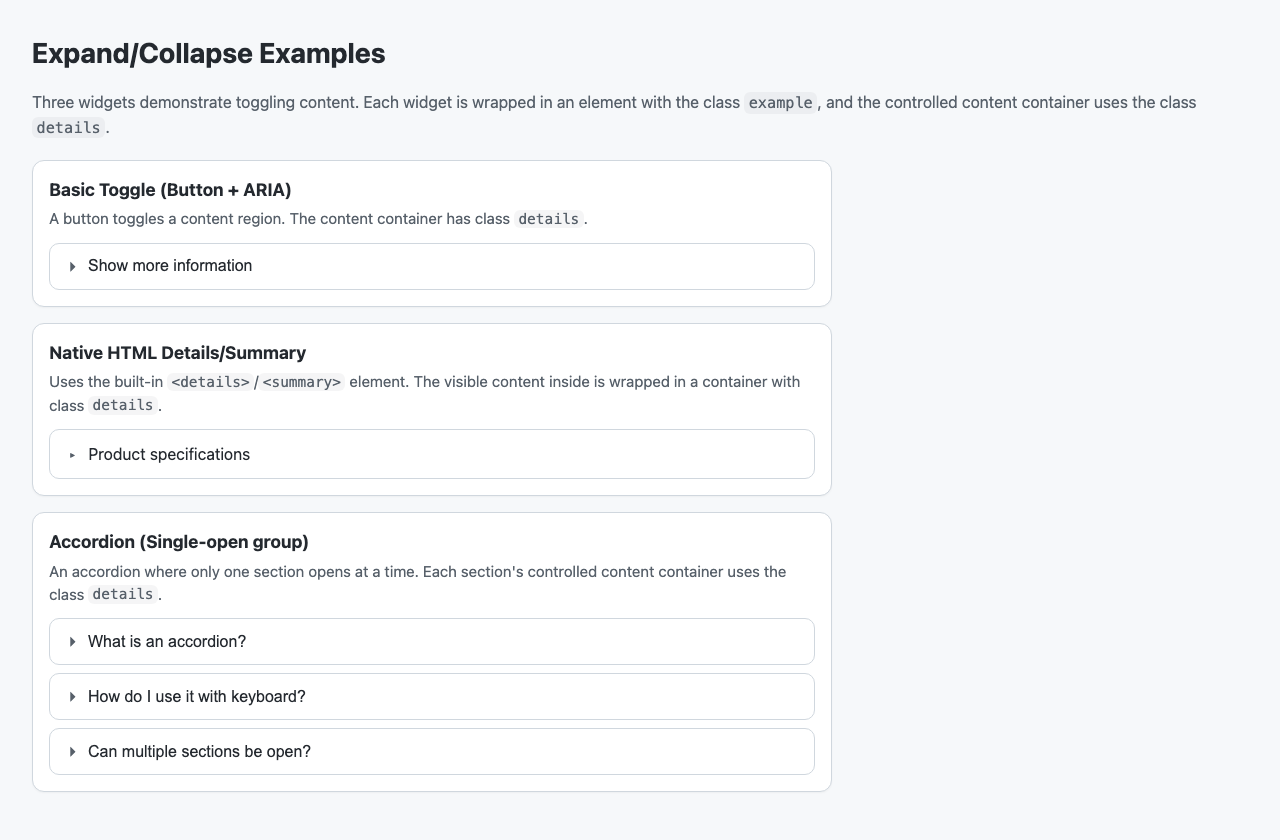Expand the "Show more information" region
This screenshot has height=840, width=1280.
169,266
